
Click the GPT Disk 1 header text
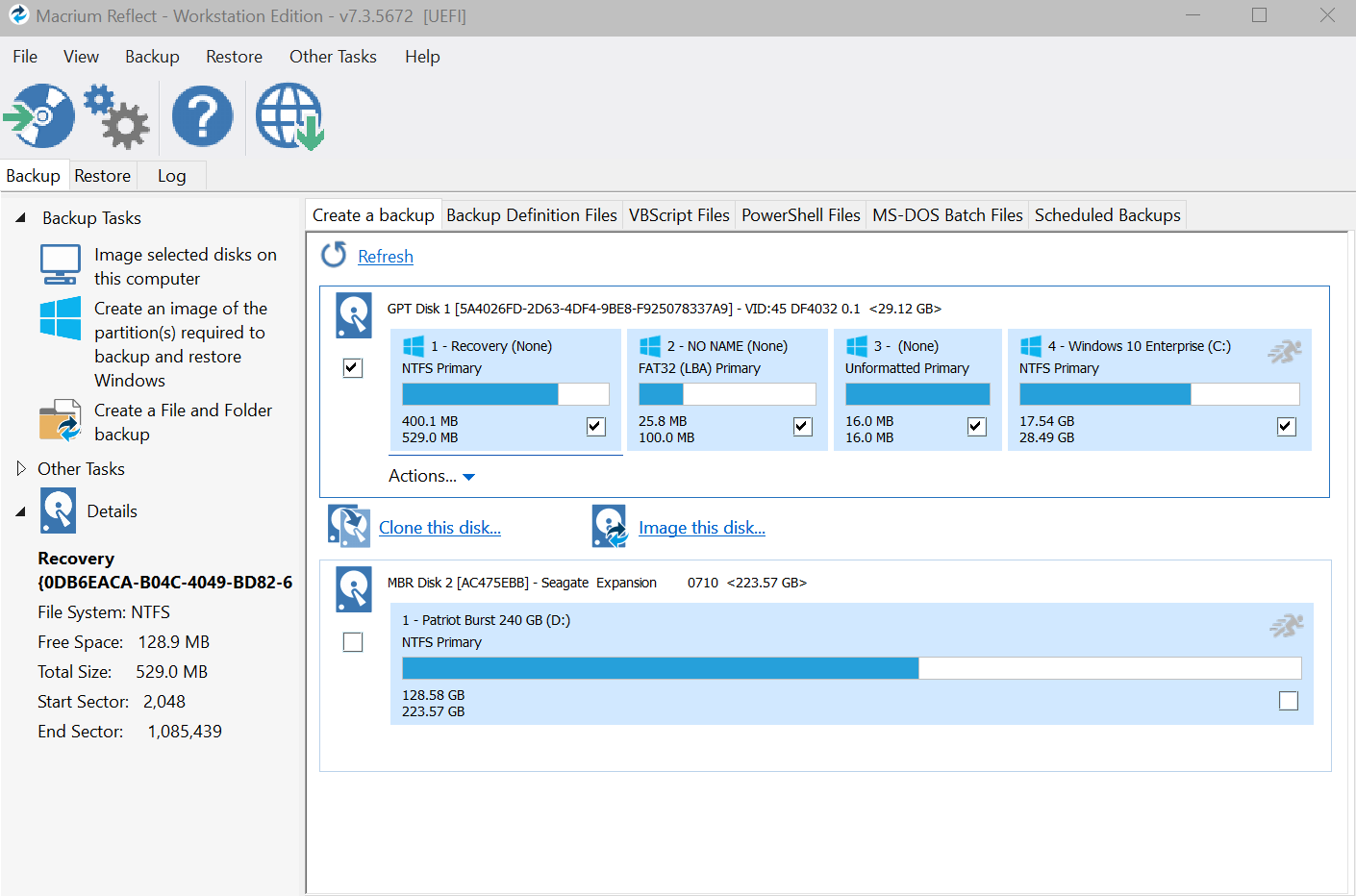tap(664, 309)
